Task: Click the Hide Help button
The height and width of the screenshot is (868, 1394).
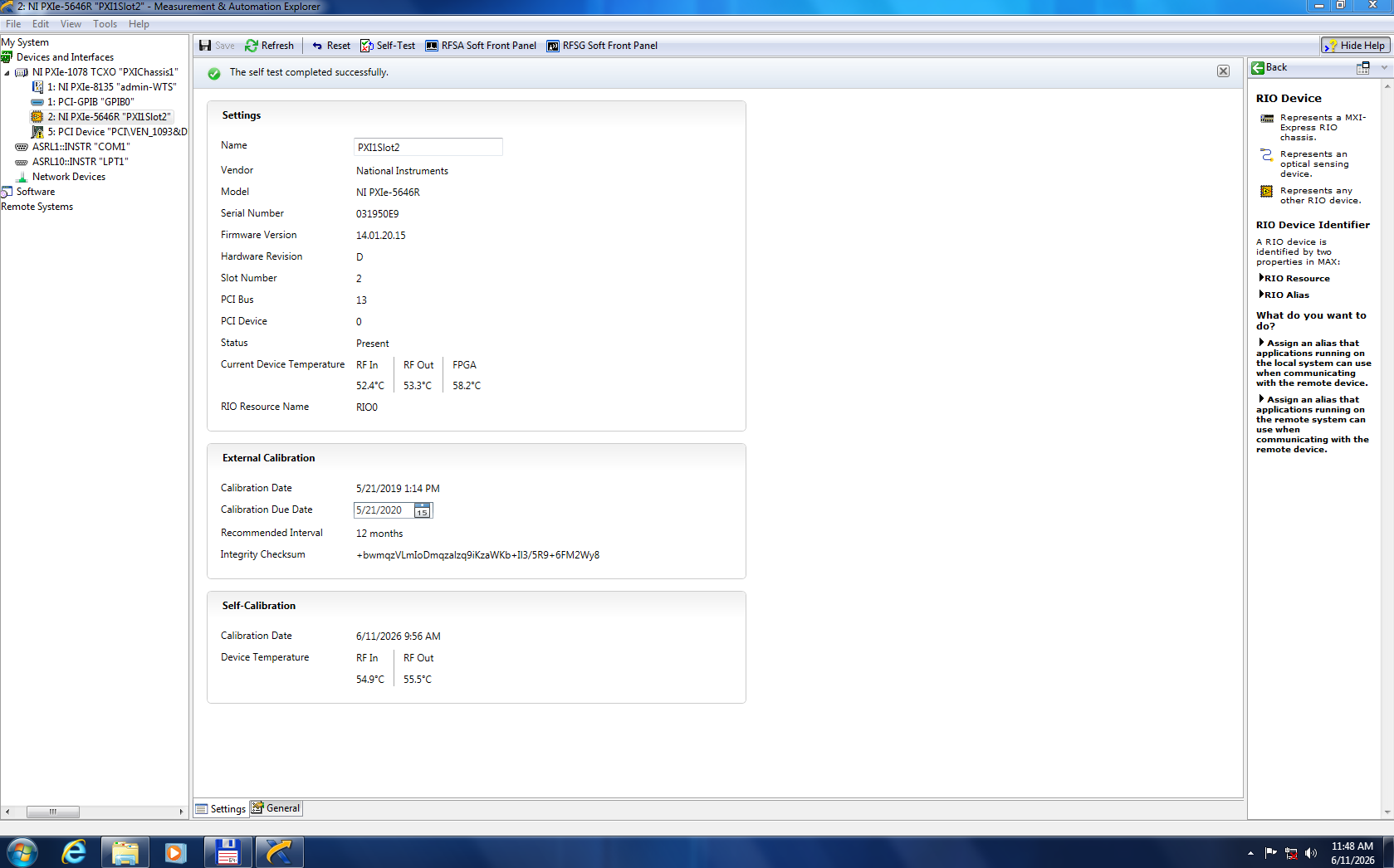Action: pos(1355,46)
